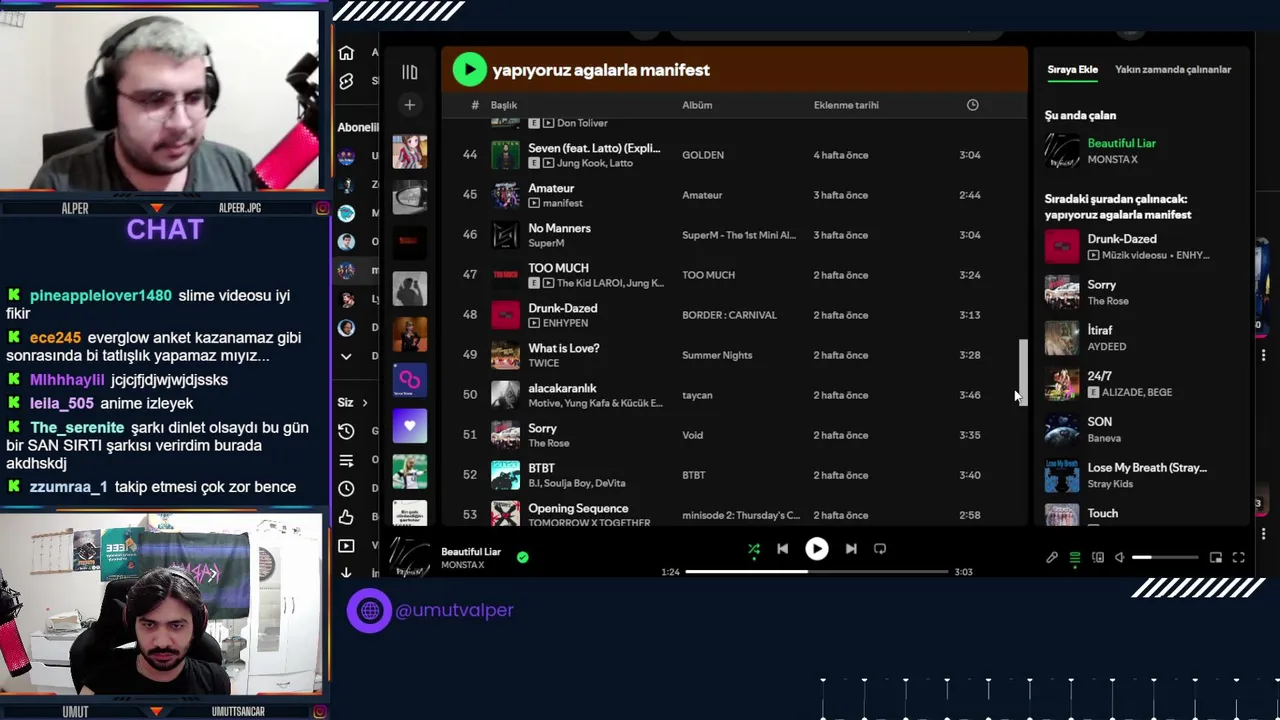
Task: Click the green playlist play button
Action: coord(469,69)
